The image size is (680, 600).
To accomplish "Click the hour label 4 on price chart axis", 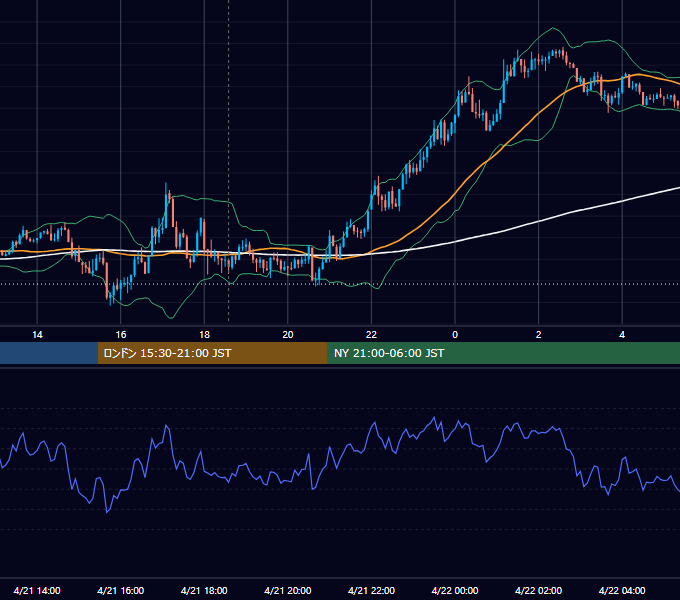I will tap(622, 335).
